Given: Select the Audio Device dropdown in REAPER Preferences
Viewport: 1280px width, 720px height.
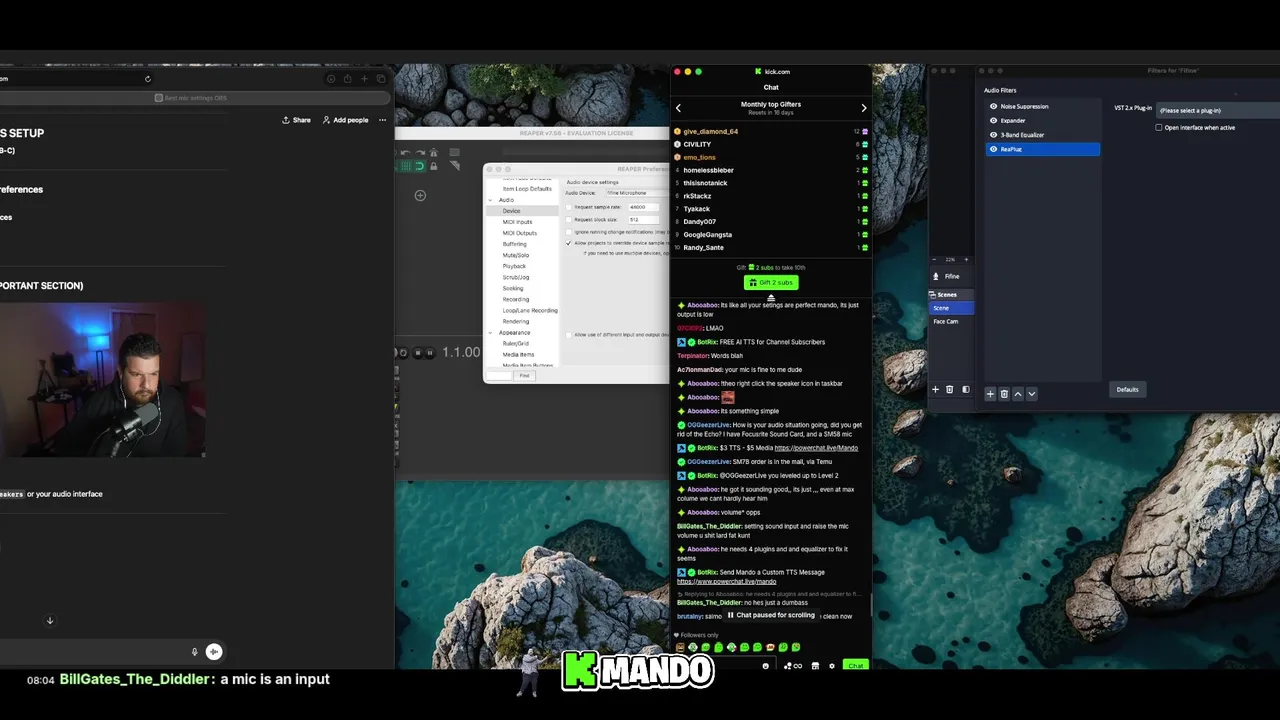Looking at the screenshot, I should point(638,193).
